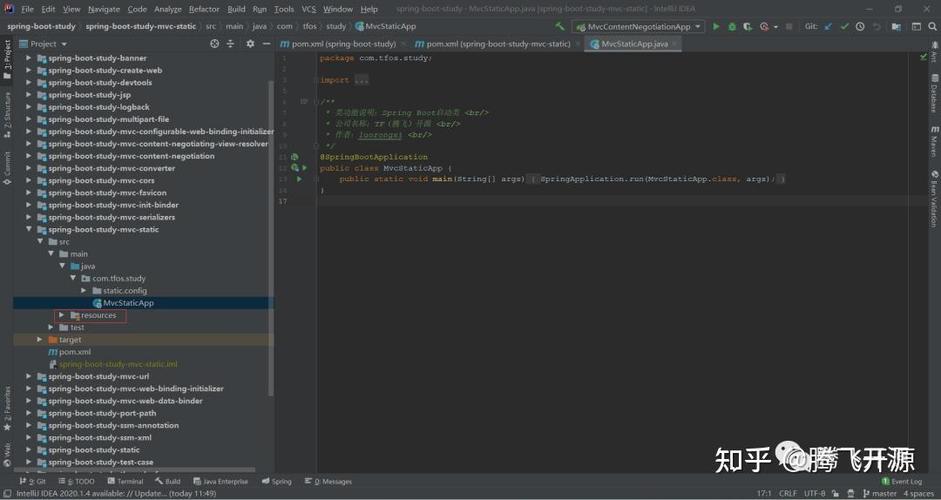Expand static.config package

pos(83,291)
